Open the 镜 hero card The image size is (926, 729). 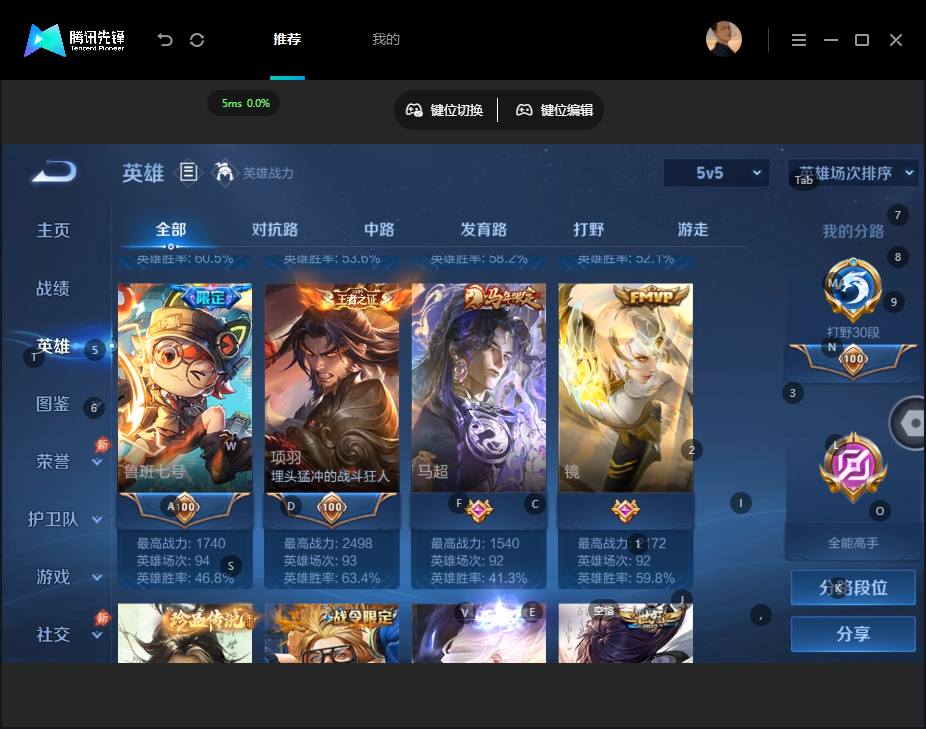[625, 388]
